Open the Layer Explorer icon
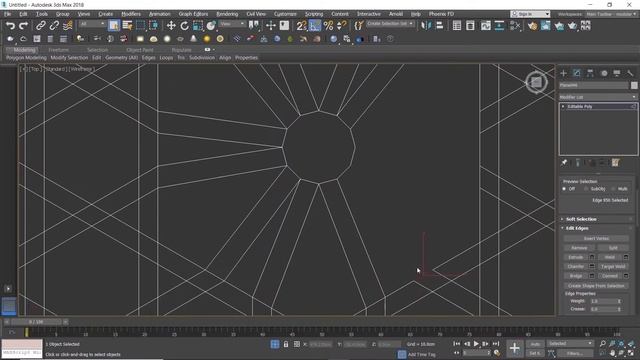This screenshot has width=640, height=360. 470,26
